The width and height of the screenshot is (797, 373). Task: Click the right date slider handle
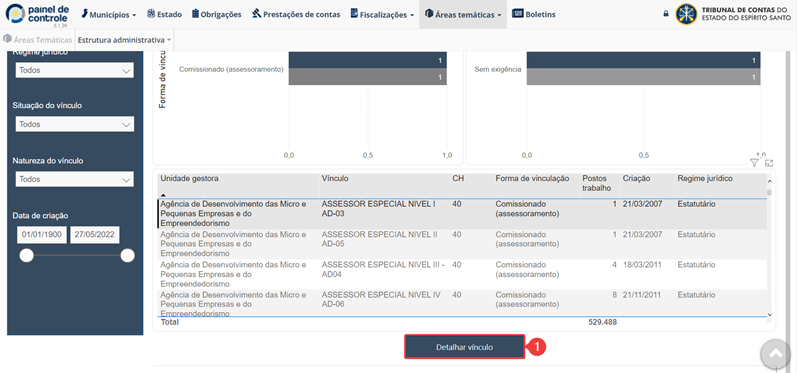click(x=128, y=256)
